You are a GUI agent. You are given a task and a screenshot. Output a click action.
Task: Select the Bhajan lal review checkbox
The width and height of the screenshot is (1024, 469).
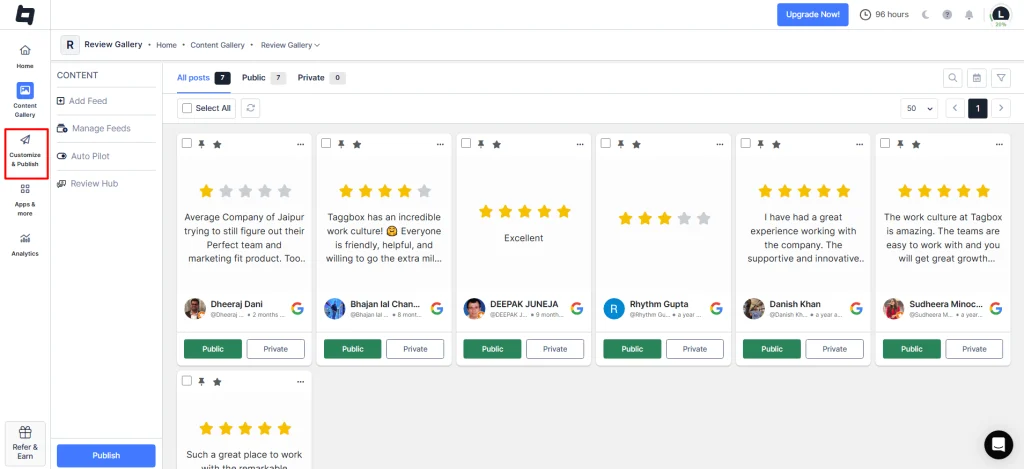pos(327,143)
